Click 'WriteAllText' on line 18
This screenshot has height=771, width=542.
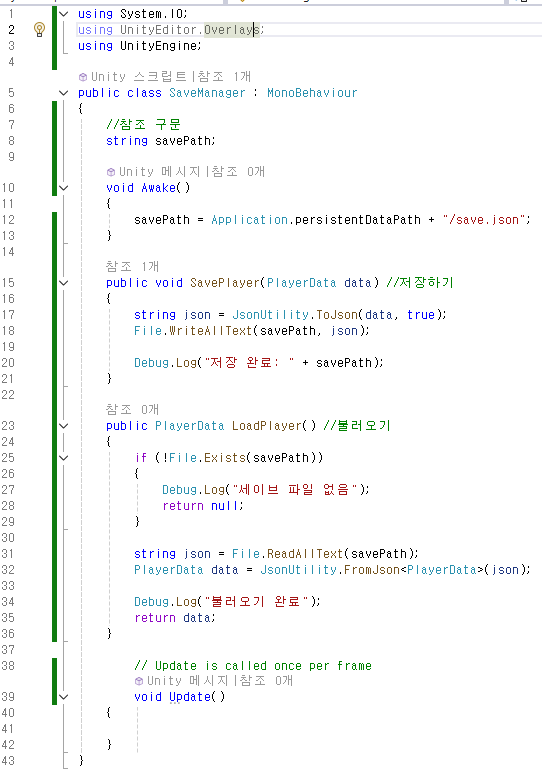211,331
